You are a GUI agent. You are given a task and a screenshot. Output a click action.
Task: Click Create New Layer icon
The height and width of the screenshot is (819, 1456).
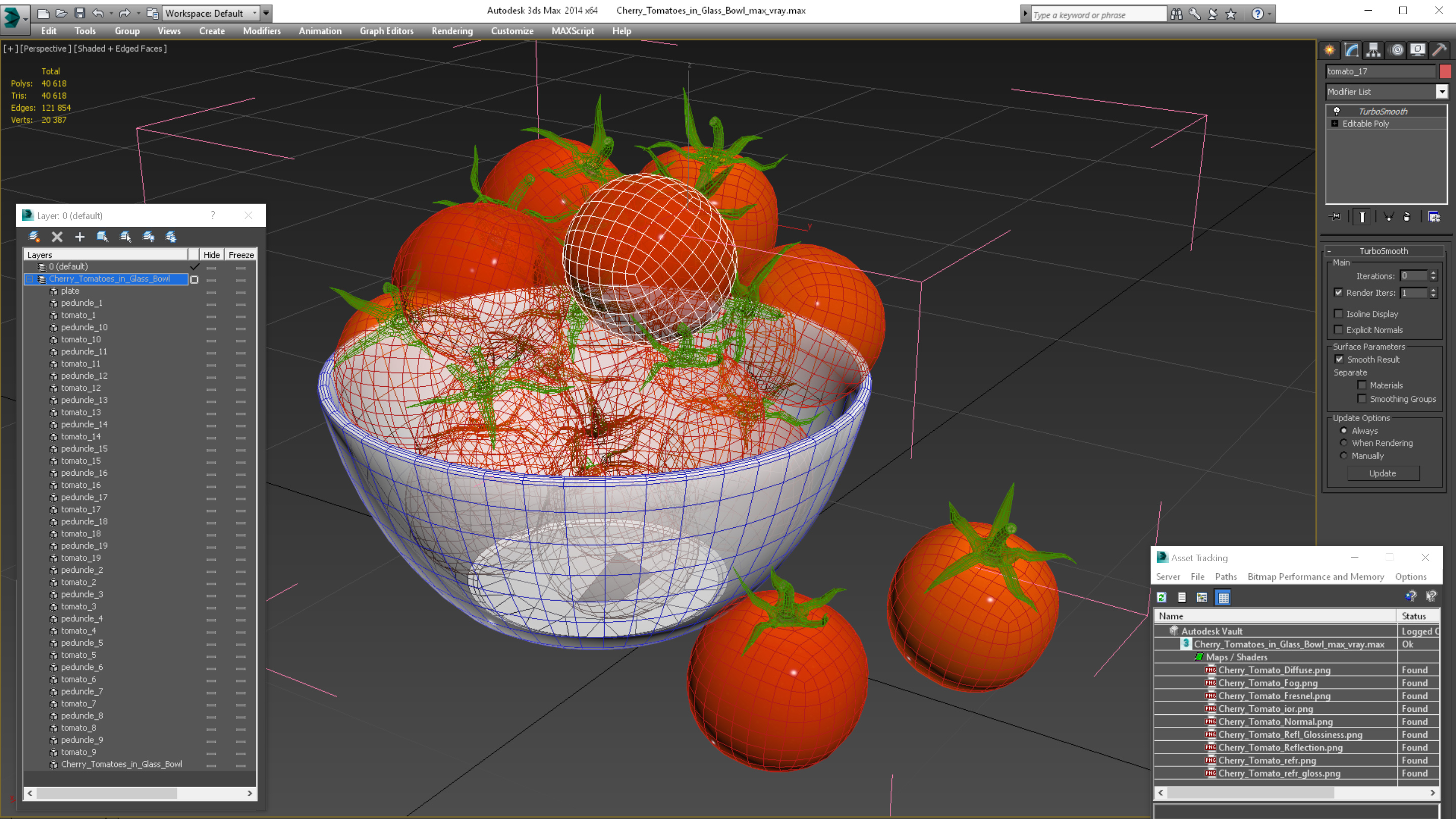coord(34,237)
